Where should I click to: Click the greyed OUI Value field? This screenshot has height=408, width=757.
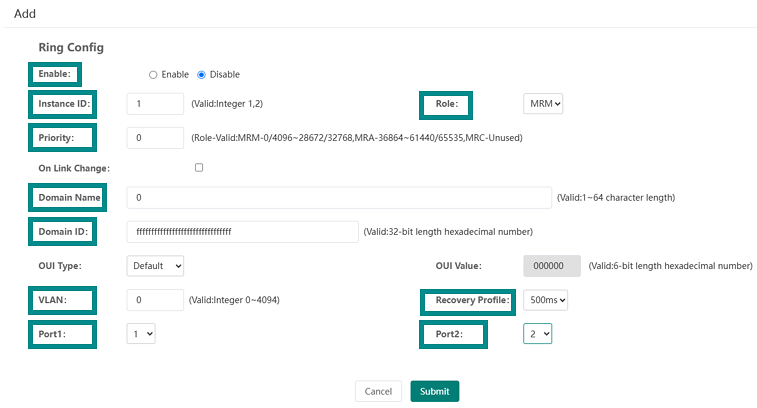(x=552, y=266)
